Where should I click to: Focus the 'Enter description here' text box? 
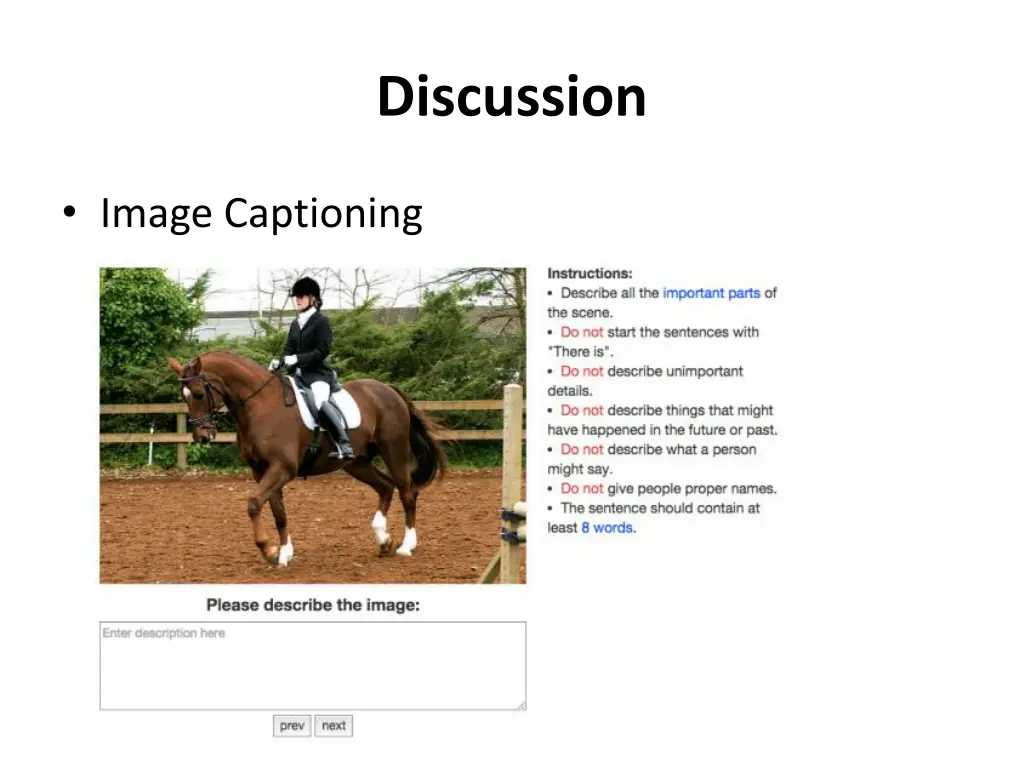click(312, 665)
